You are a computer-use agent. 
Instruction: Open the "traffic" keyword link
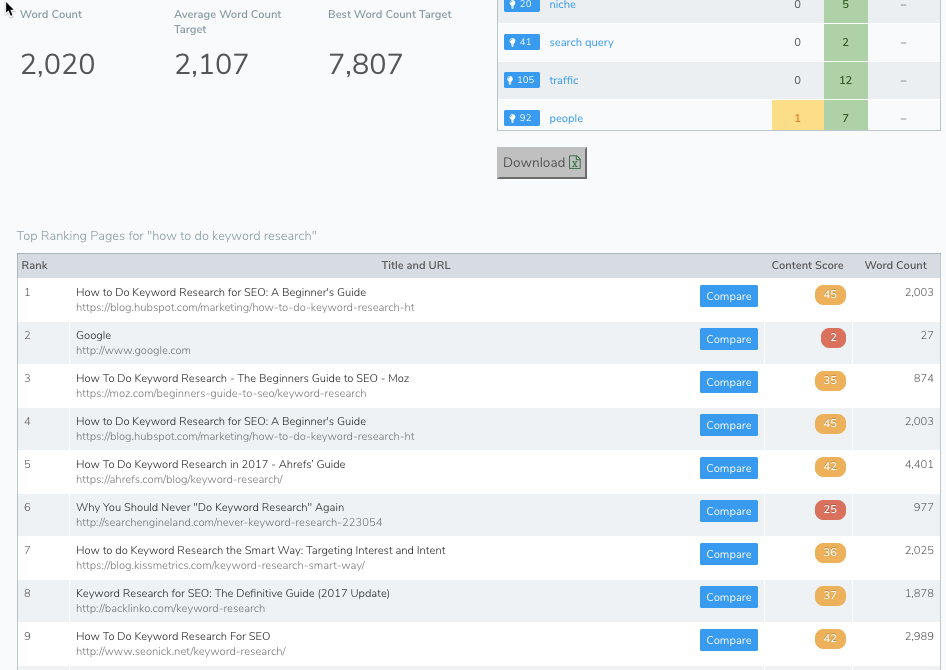click(564, 80)
